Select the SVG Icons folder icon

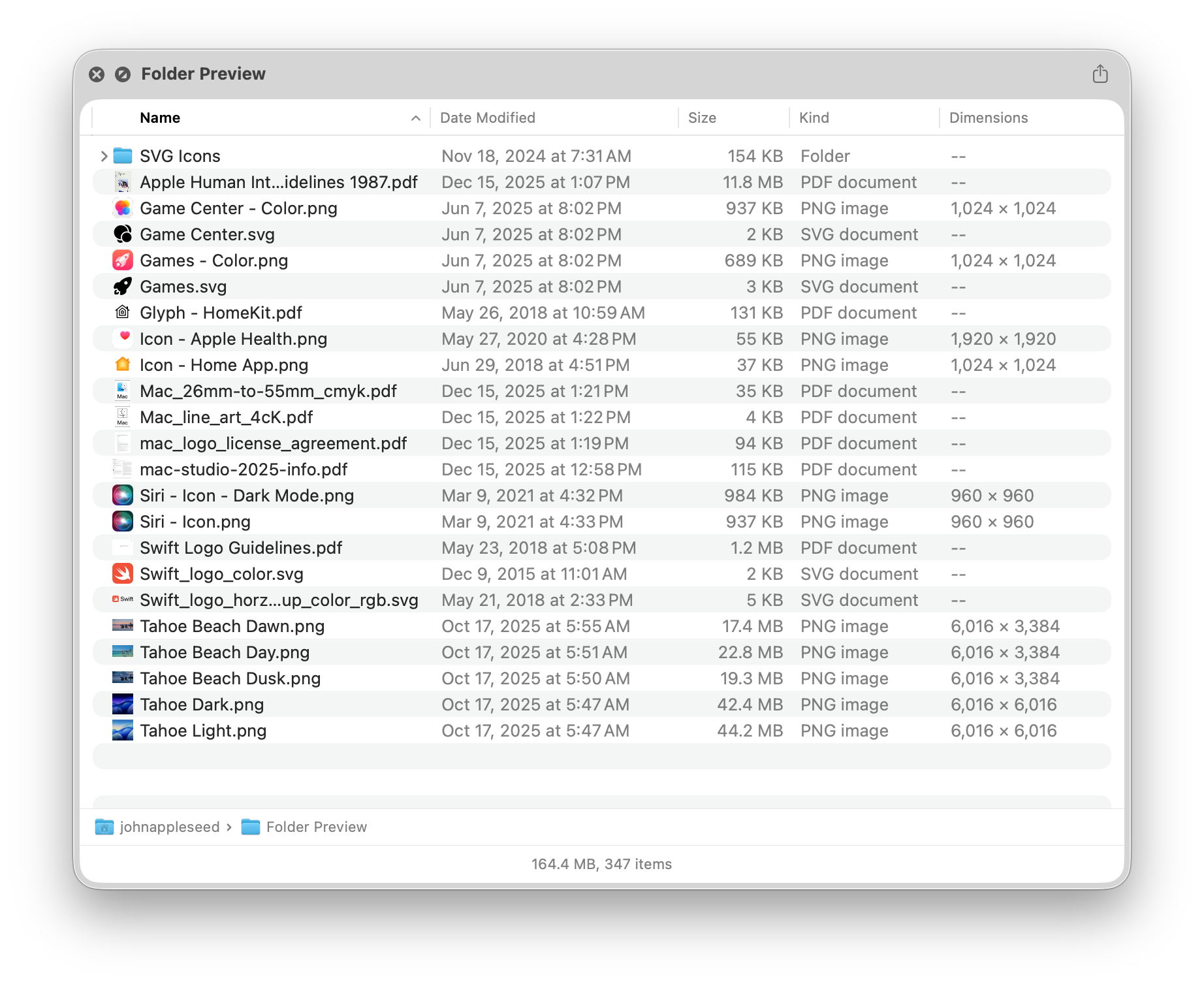[123, 156]
